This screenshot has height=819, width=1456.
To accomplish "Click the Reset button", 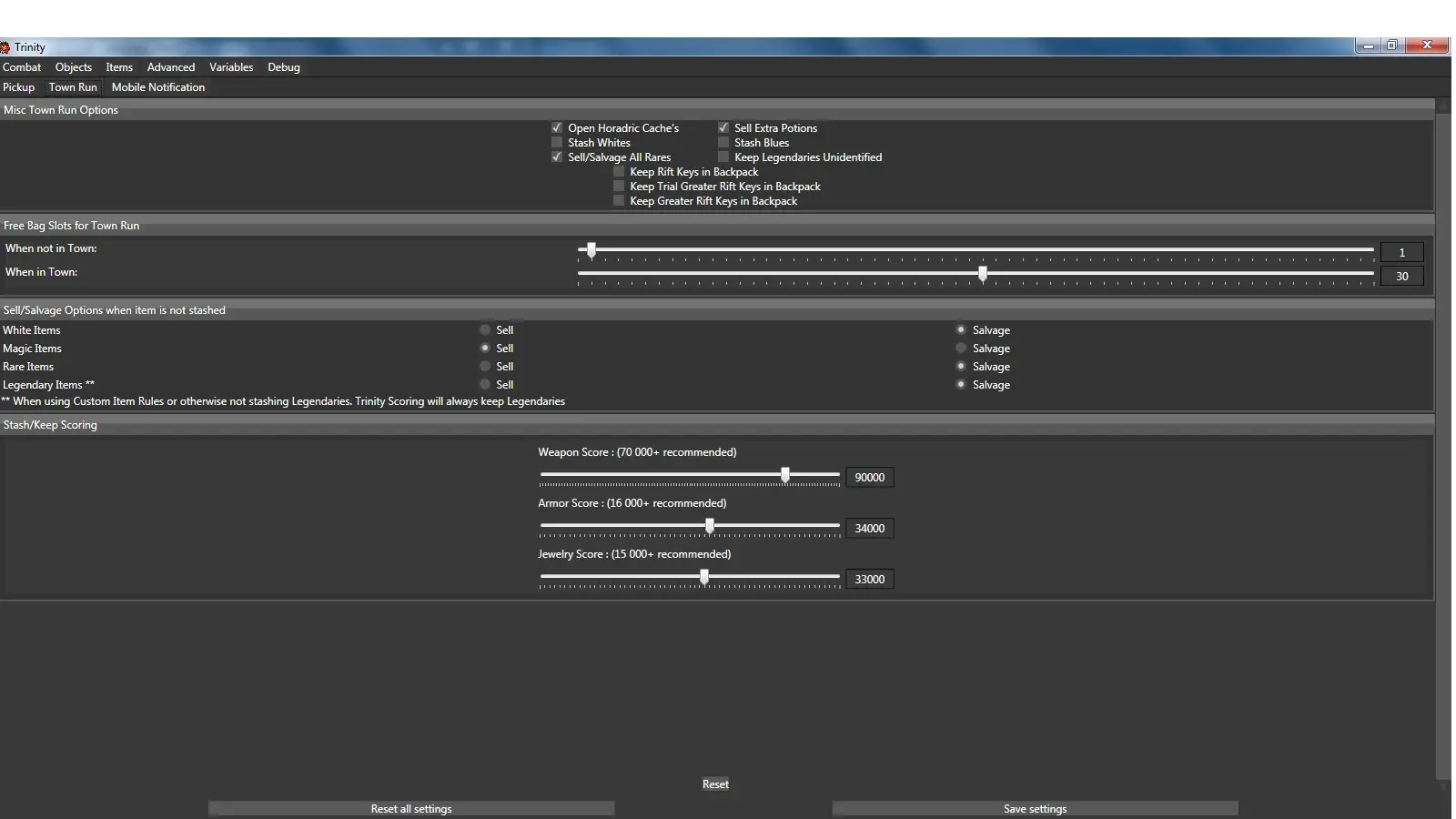I will pos(715,784).
